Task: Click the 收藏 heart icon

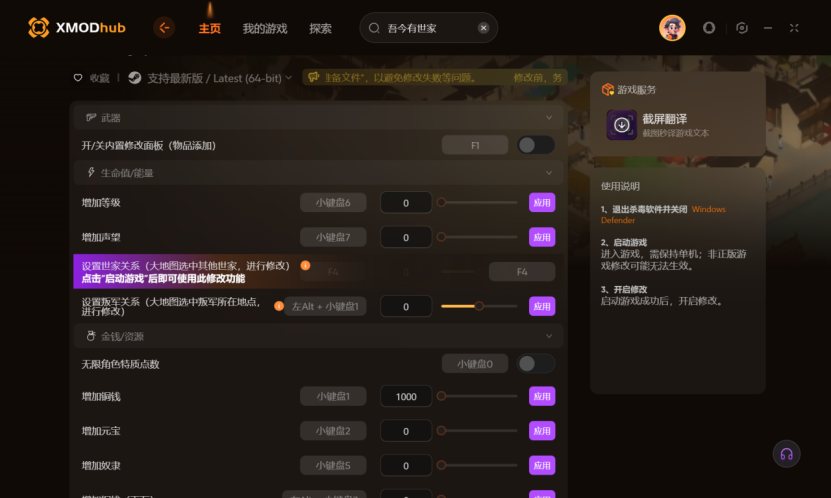Action: pyautogui.click(x=78, y=78)
